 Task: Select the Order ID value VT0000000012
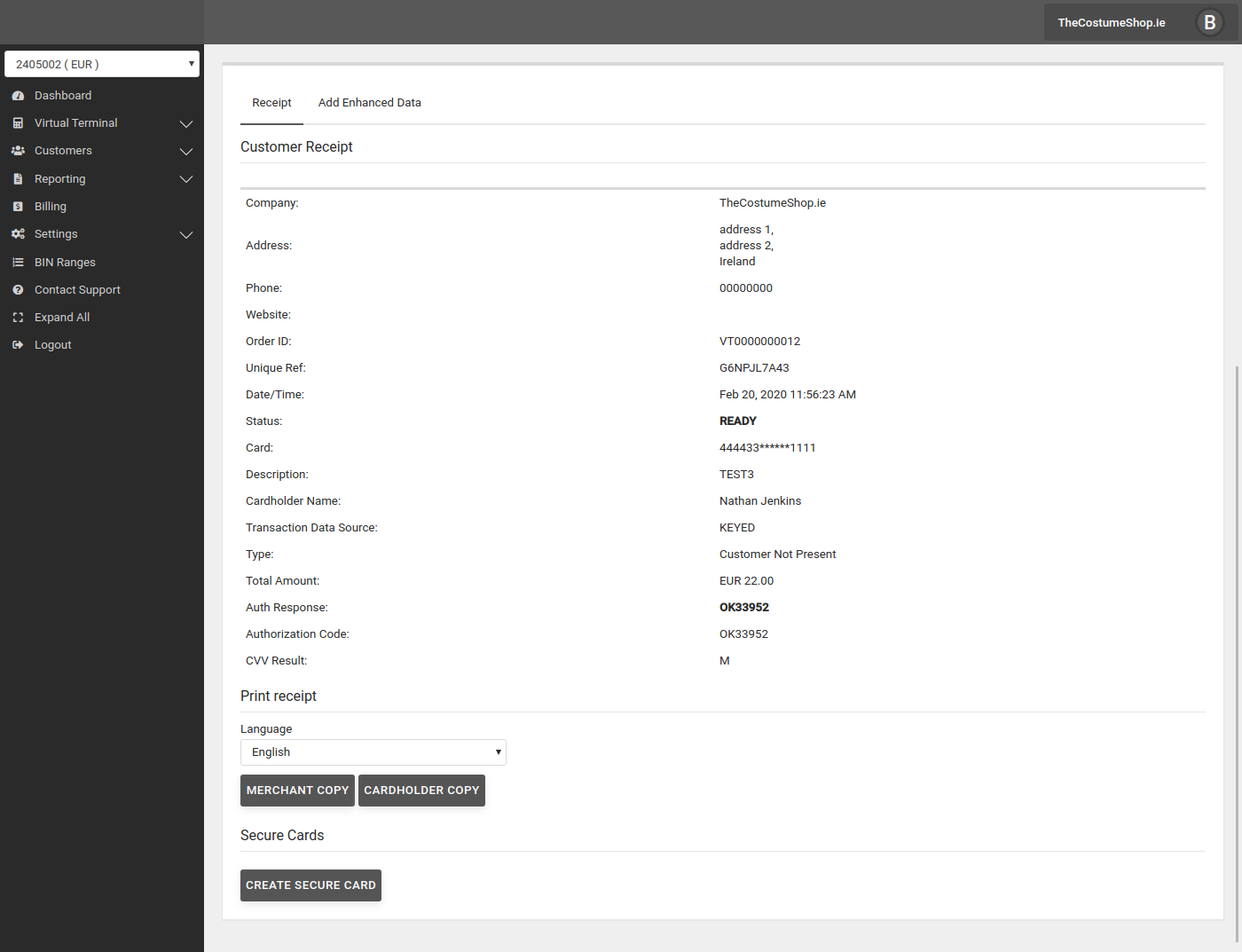click(x=759, y=342)
